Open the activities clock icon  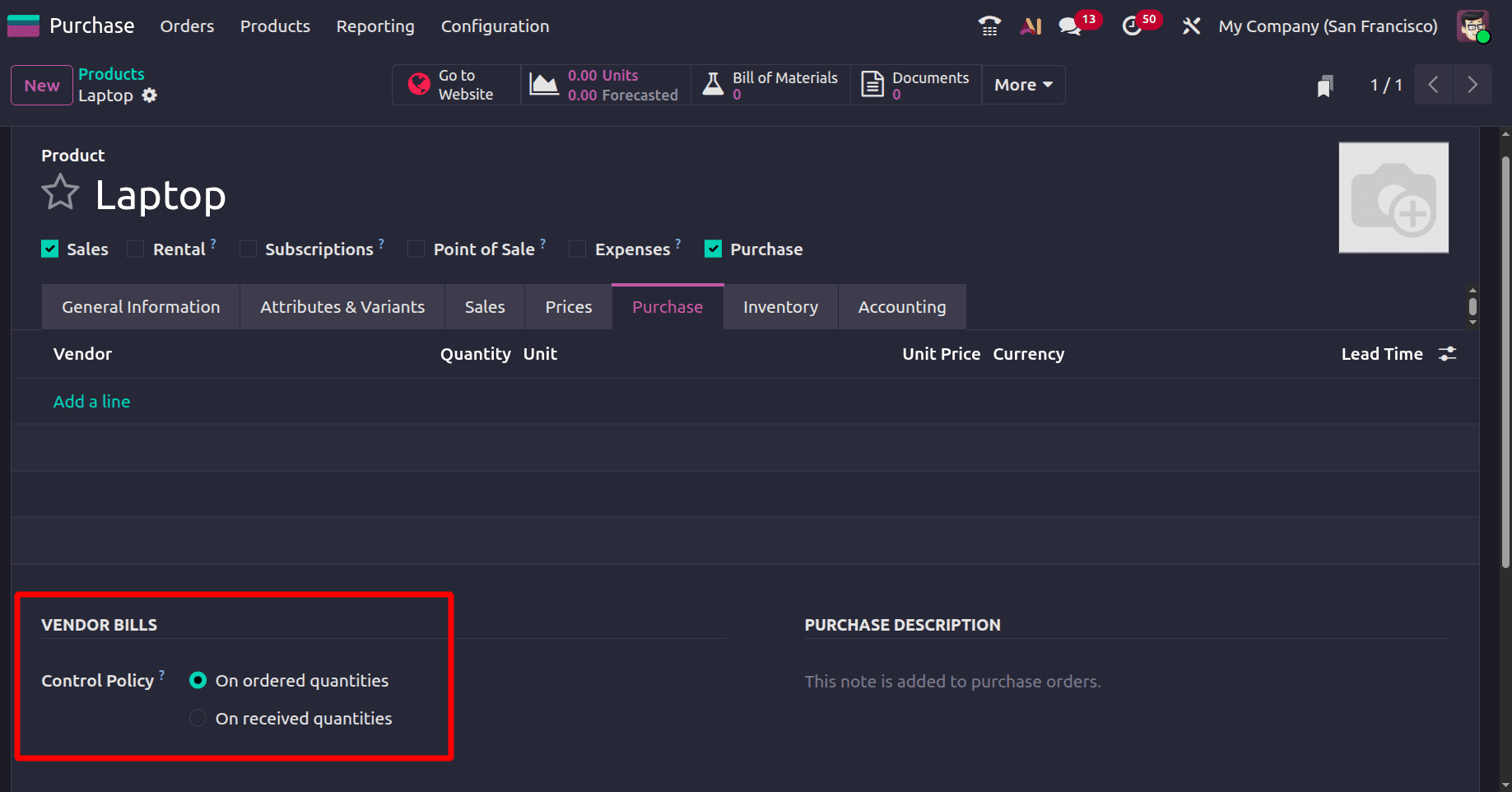coord(1132,26)
